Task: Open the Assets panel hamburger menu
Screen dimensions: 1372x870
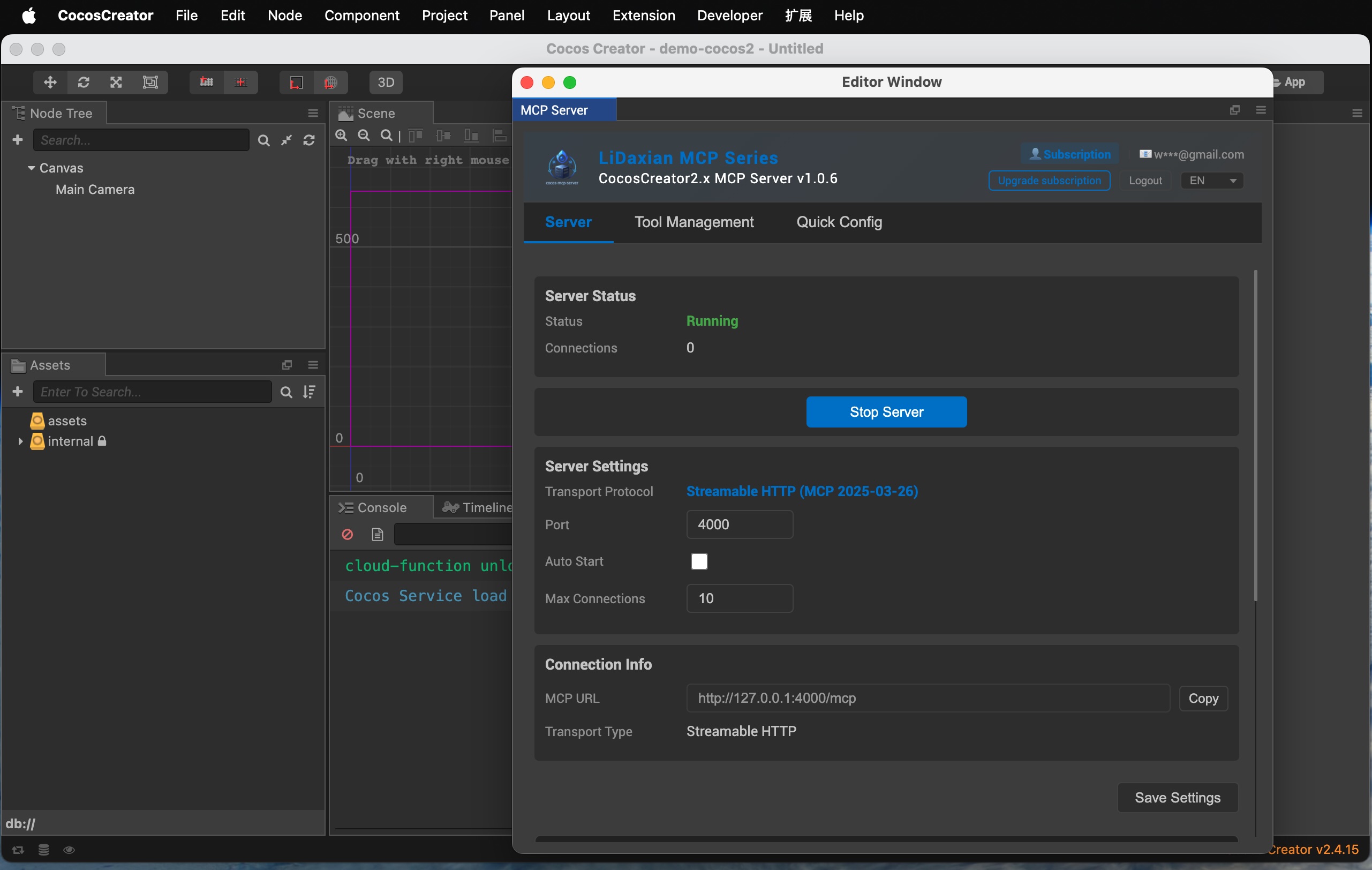Action: pyautogui.click(x=313, y=365)
